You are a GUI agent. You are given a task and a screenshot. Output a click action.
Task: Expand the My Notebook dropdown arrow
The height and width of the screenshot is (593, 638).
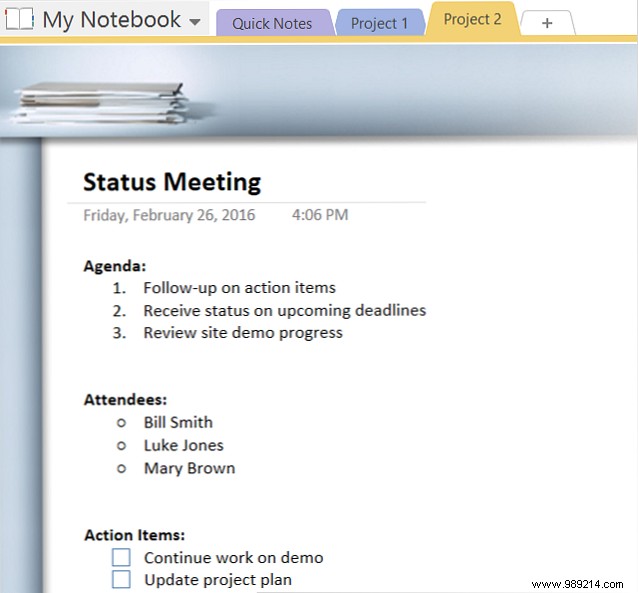[195, 22]
